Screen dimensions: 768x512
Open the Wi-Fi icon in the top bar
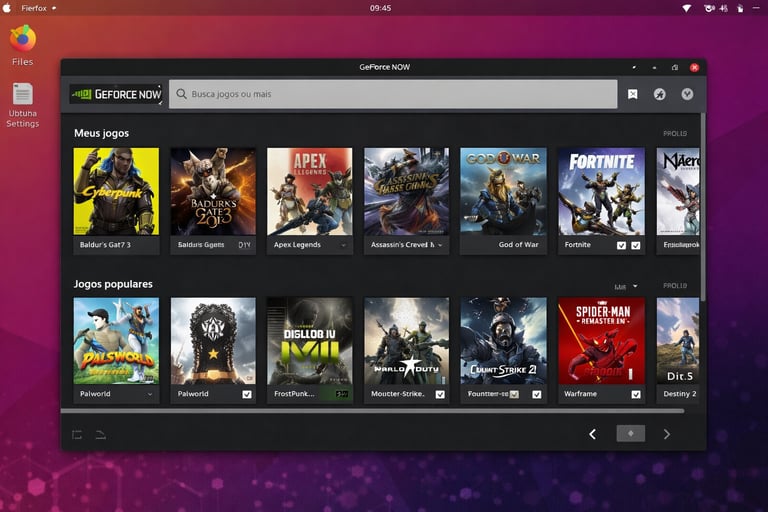[x=687, y=8]
